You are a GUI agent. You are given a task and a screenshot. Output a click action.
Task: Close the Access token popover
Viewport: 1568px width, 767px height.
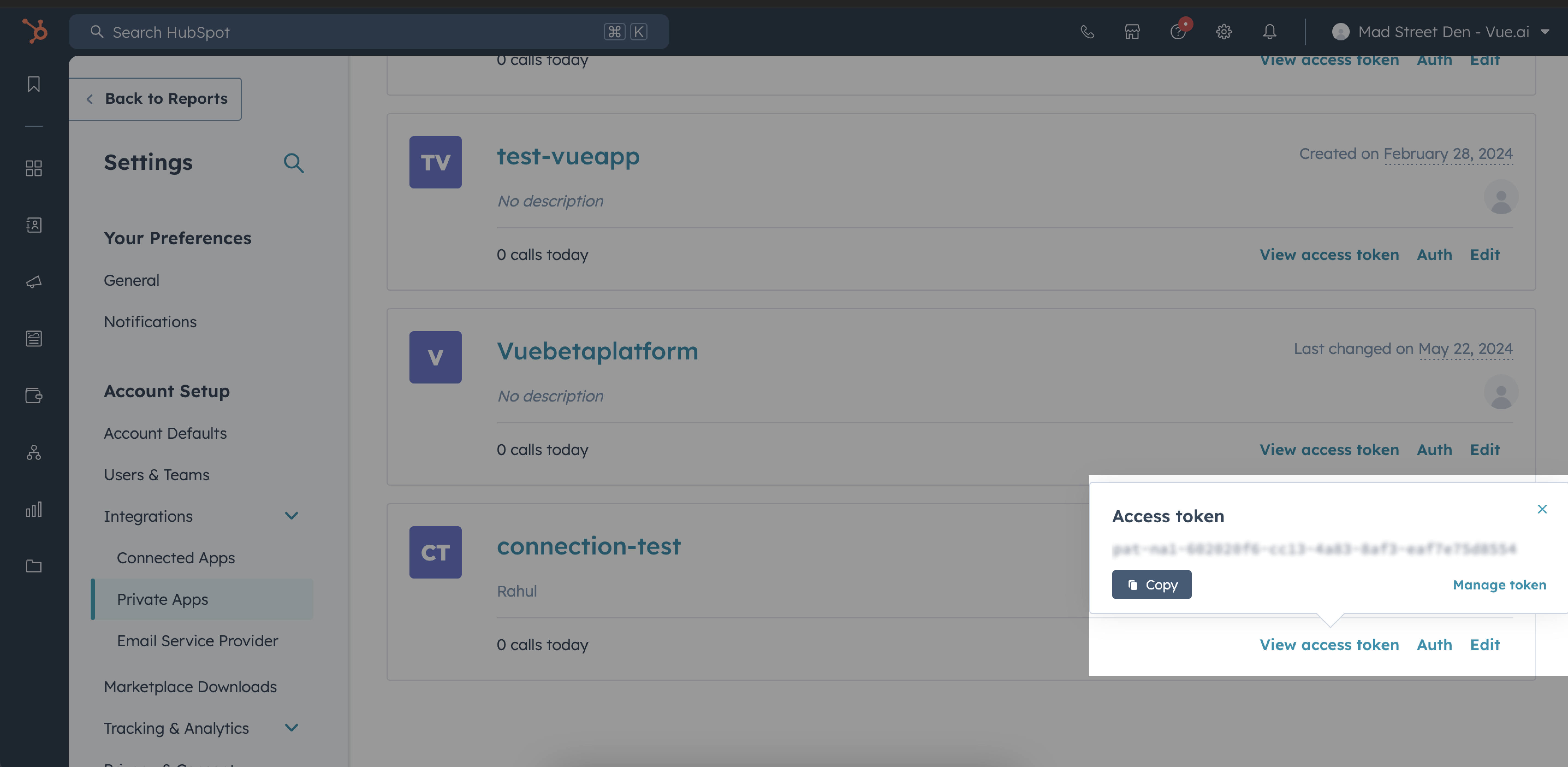coord(1541,509)
